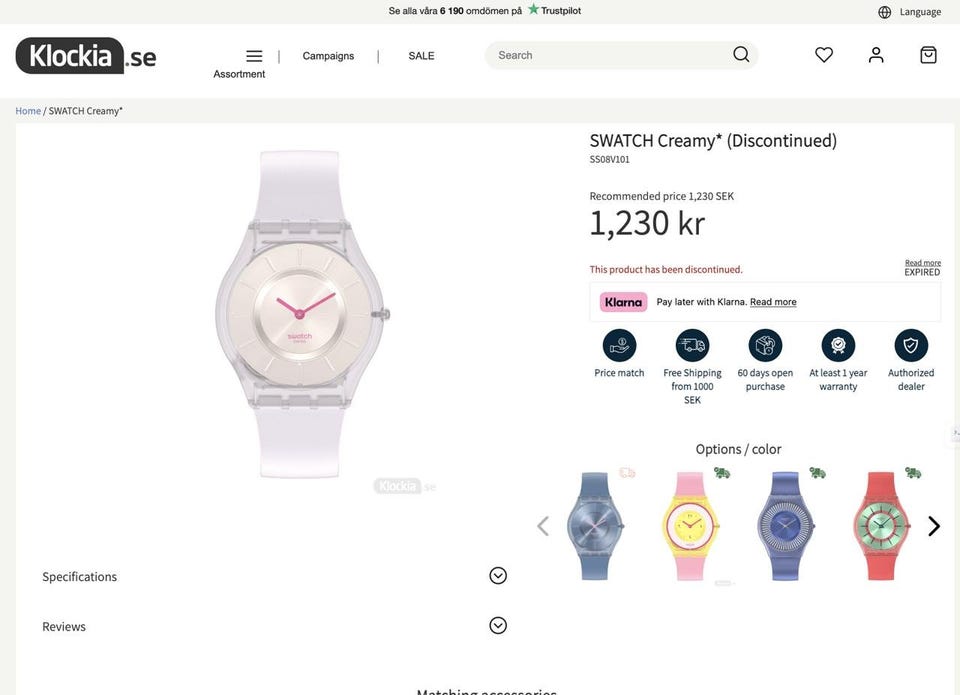This screenshot has height=695, width=960.
Task: Go to Home breadcrumb link
Action: pyautogui.click(x=28, y=111)
